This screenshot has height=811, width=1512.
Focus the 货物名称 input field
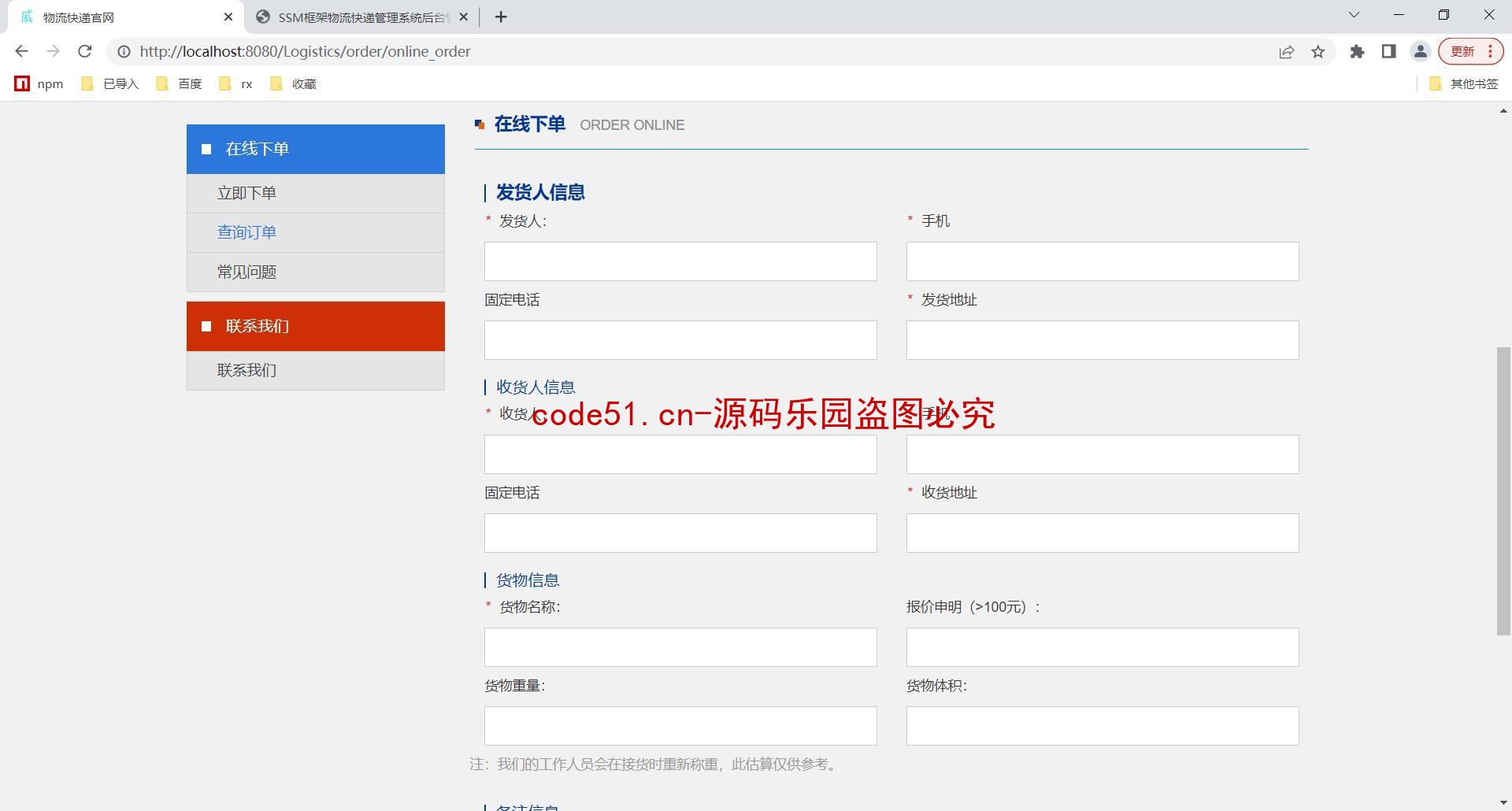tap(680, 647)
